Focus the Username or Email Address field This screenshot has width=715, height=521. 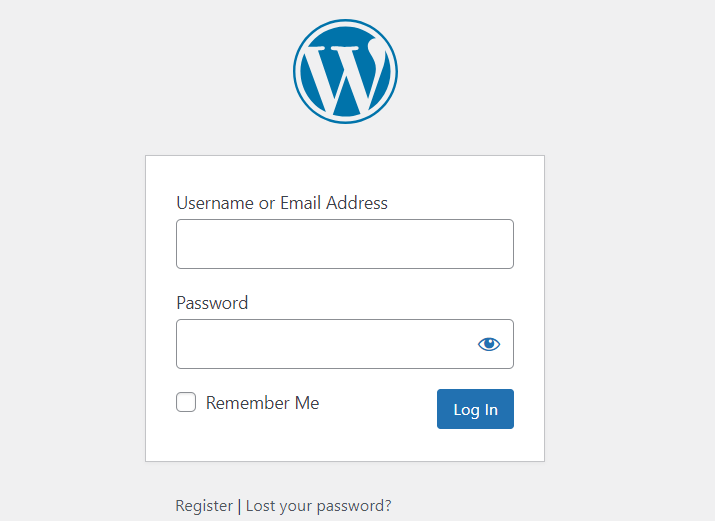(x=344, y=244)
